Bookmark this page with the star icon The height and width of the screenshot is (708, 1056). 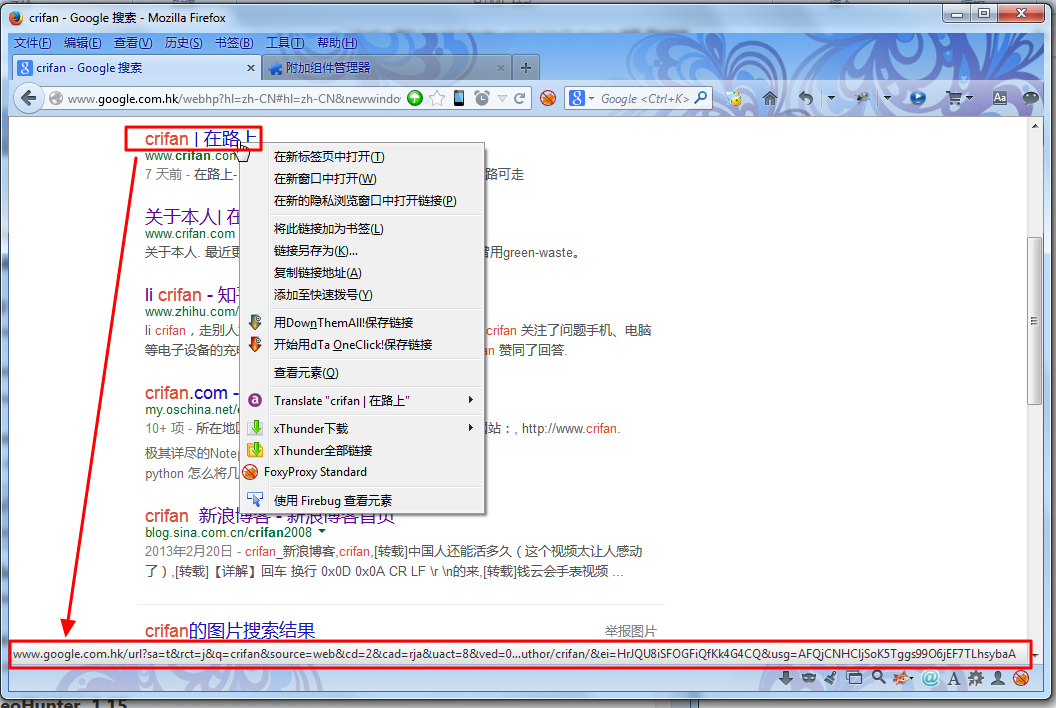coord(437,98)
